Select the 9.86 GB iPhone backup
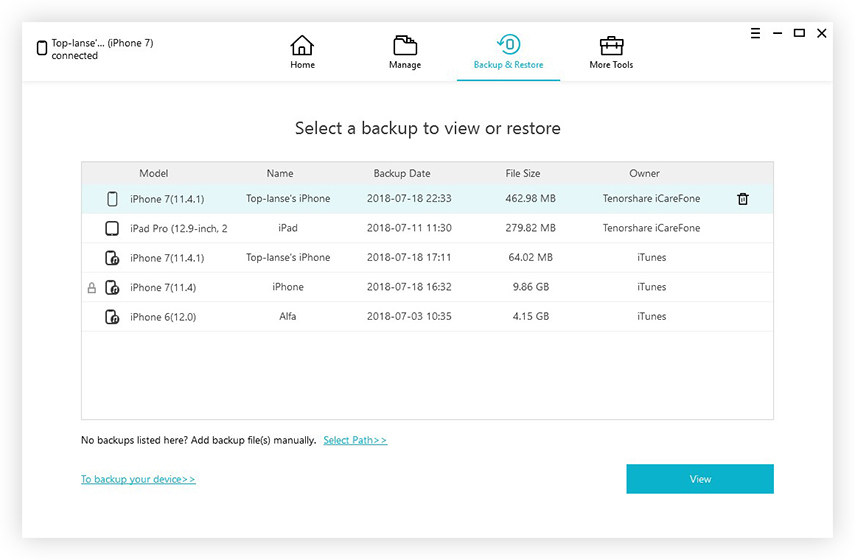This screenshot has width=855, height=560. [x=427, y=287]
